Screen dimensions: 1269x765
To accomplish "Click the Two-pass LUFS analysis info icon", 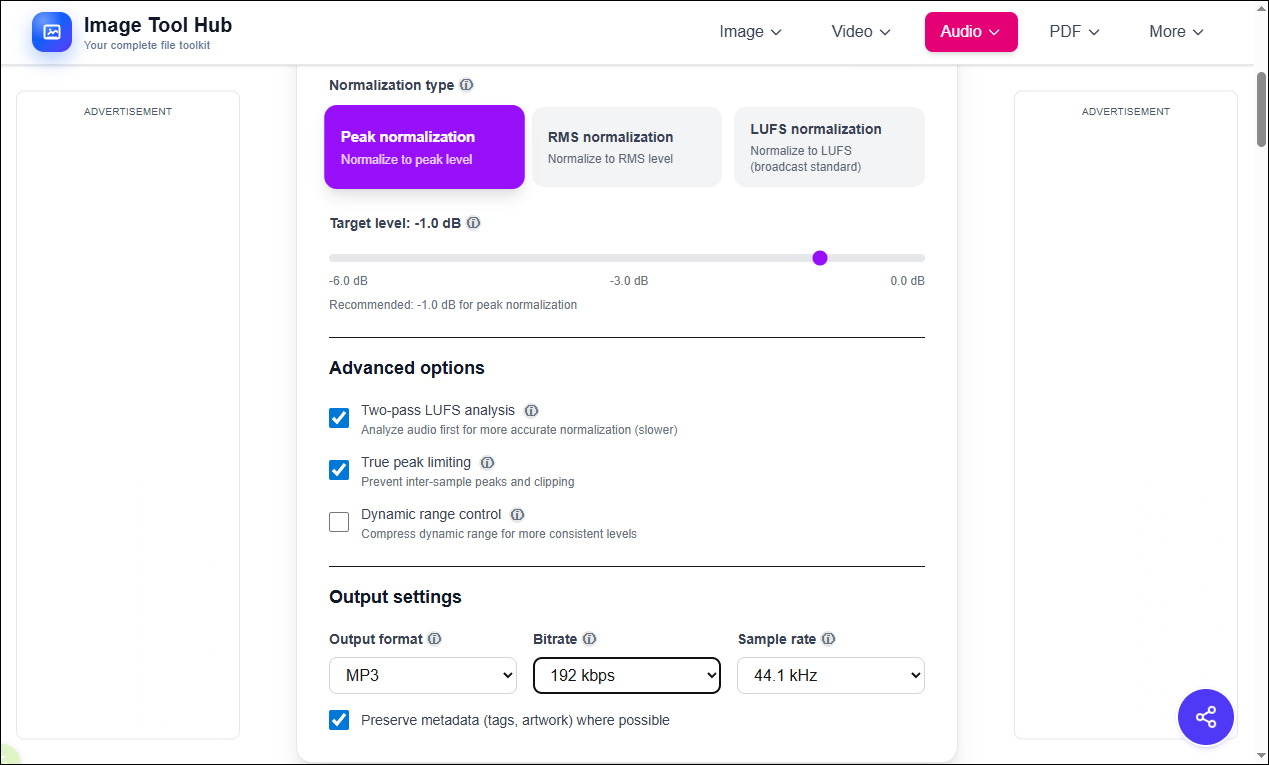I will coord(531,410).
